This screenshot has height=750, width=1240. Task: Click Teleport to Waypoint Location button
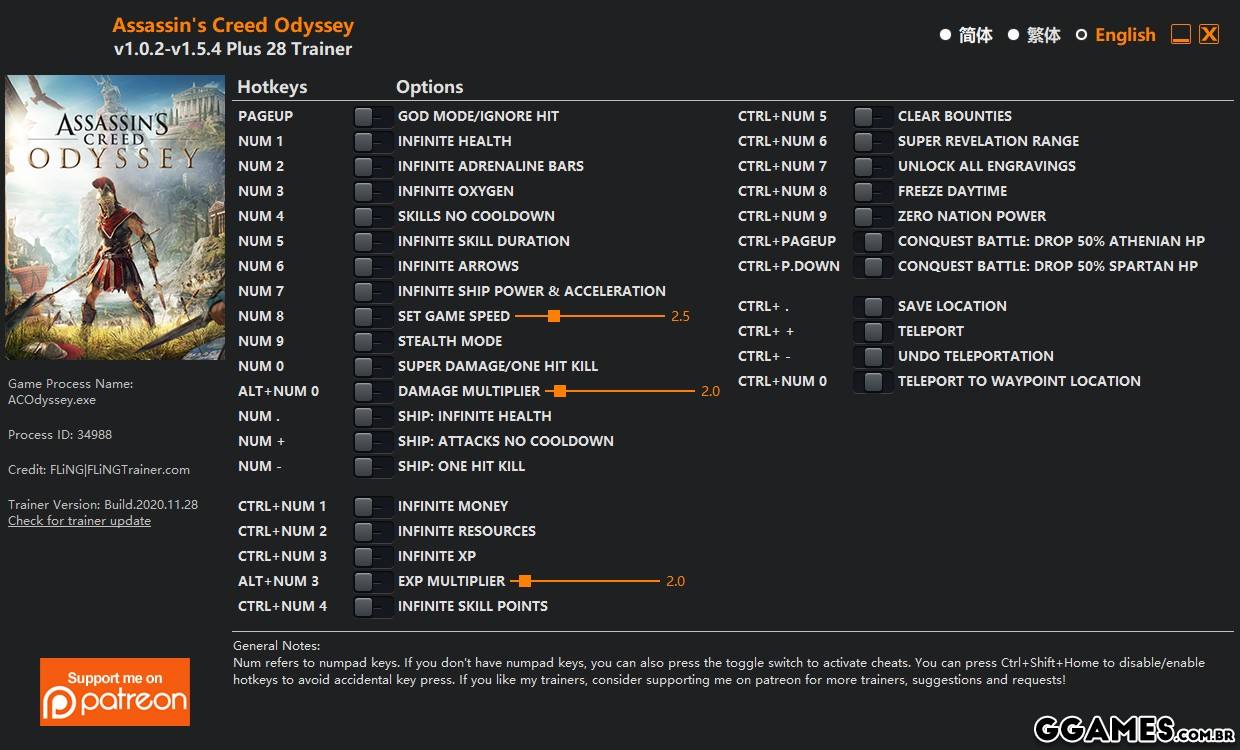tap(873, 382)
